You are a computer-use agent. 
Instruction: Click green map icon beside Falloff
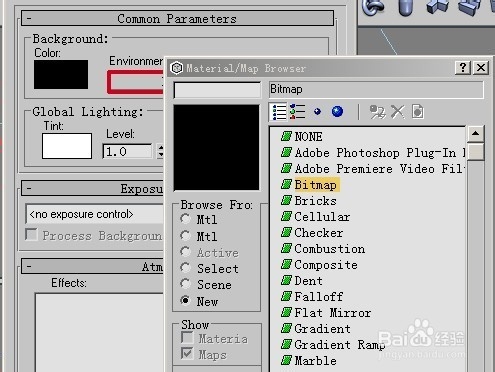point(286,296)
